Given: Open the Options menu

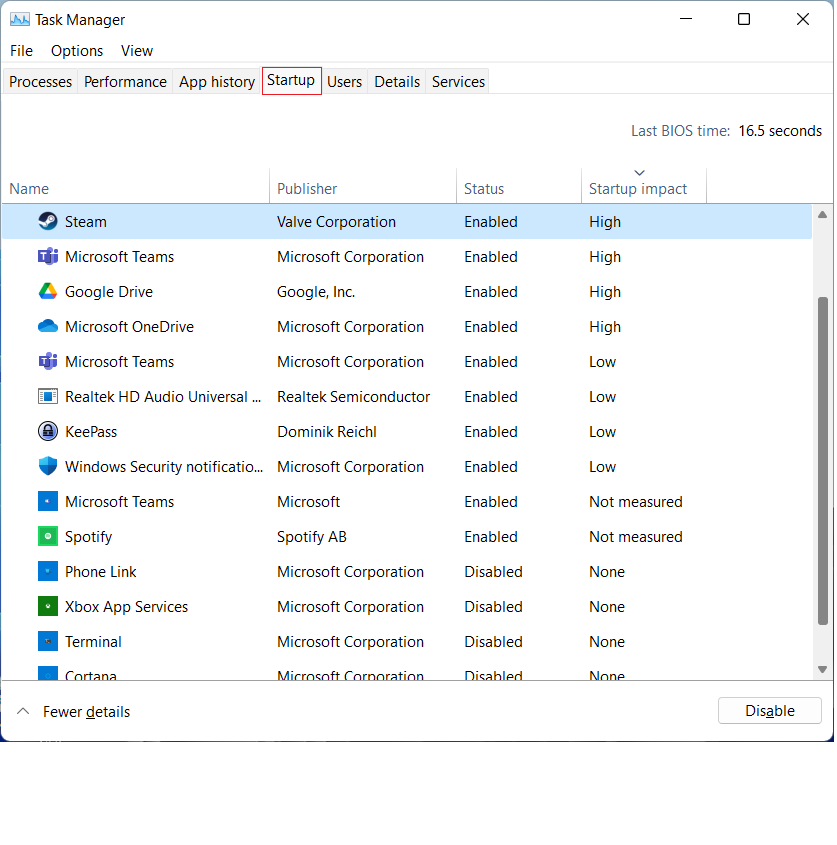Looking at the screenshot, I should [77, 51].
